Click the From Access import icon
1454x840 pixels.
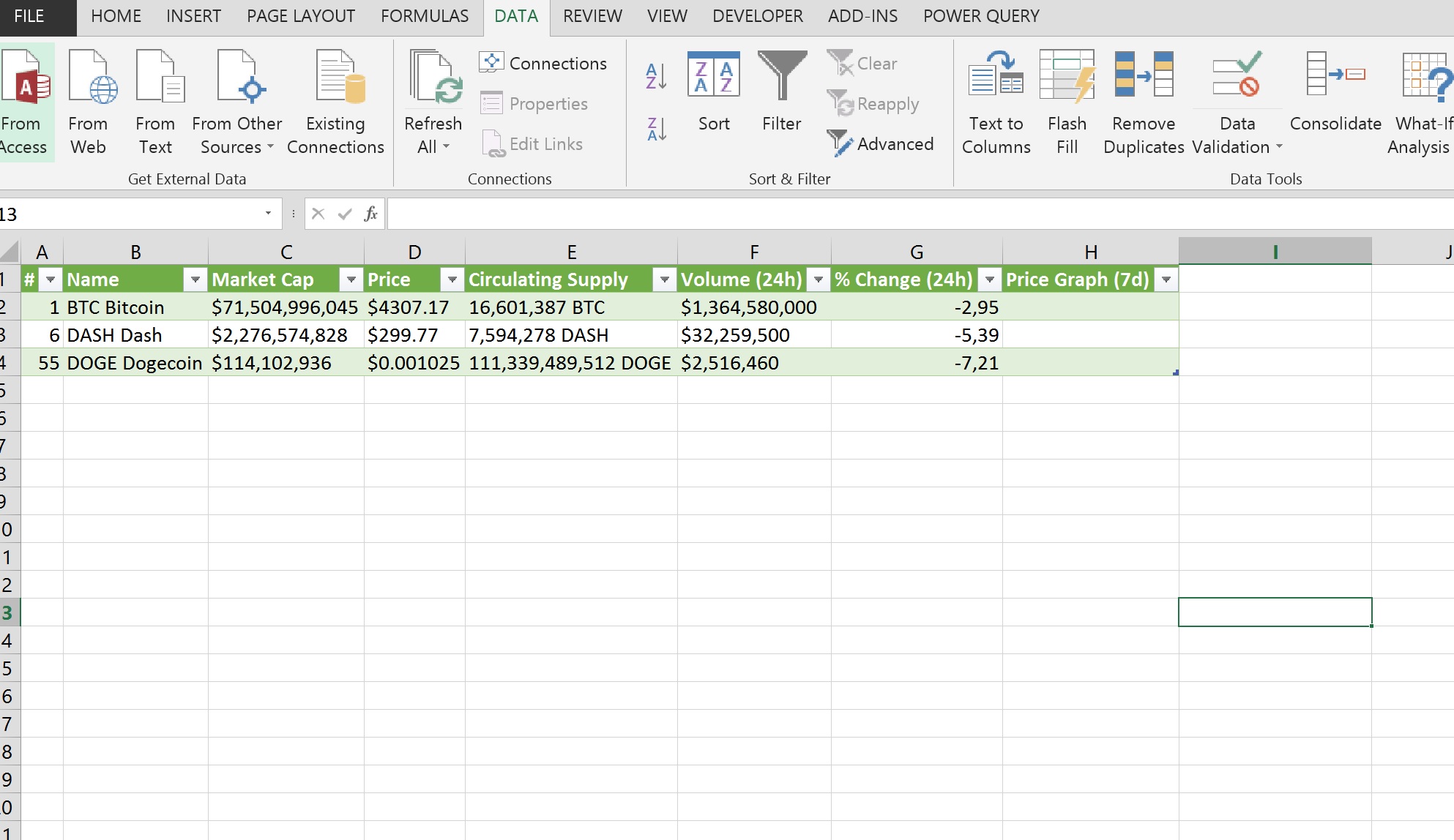[26, 77]
